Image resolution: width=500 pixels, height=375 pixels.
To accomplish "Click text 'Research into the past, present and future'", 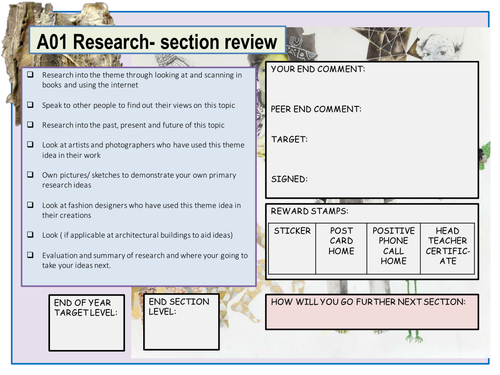I will [x=113, y=125].
